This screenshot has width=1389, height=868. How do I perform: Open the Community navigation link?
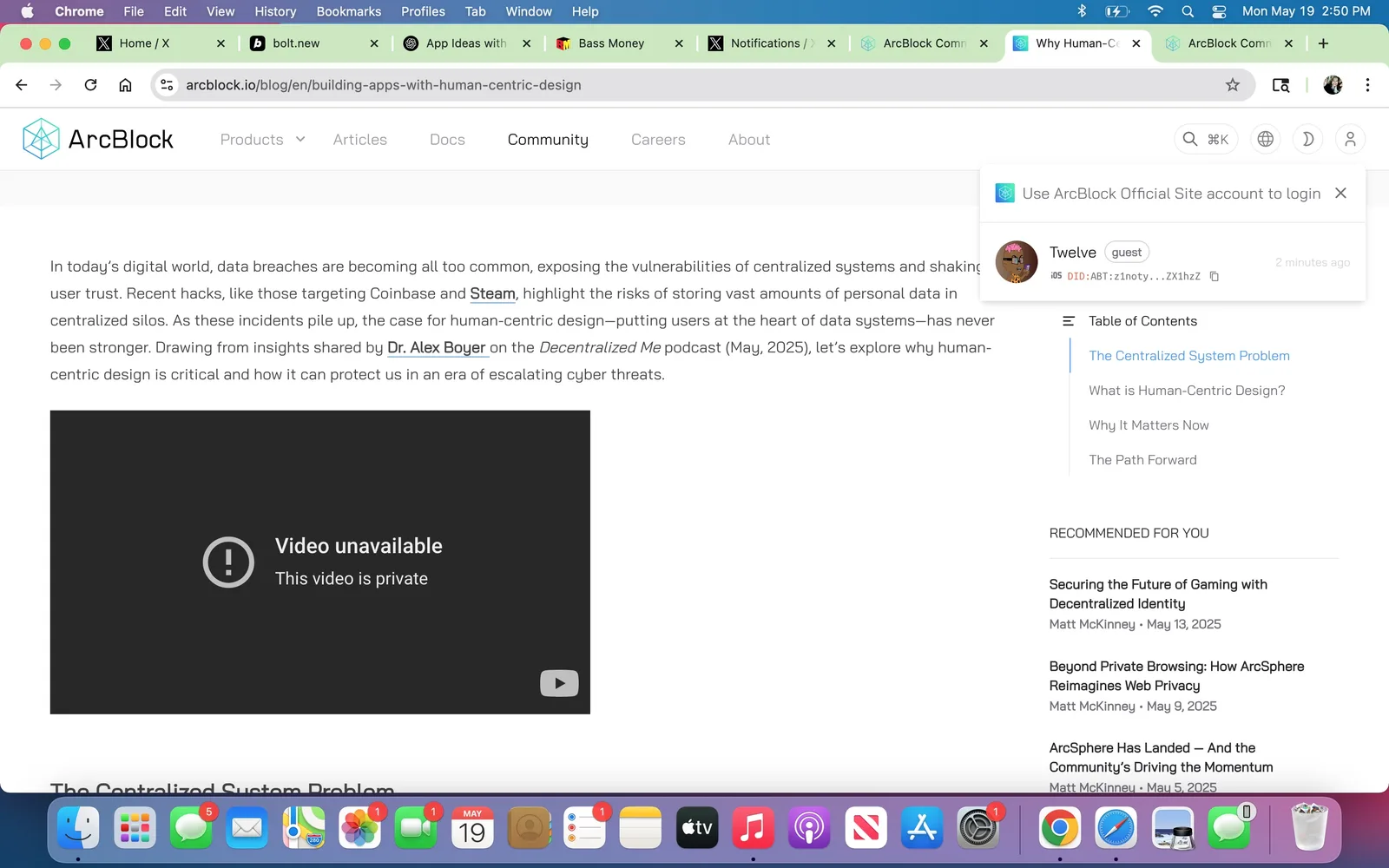(548, 140)
